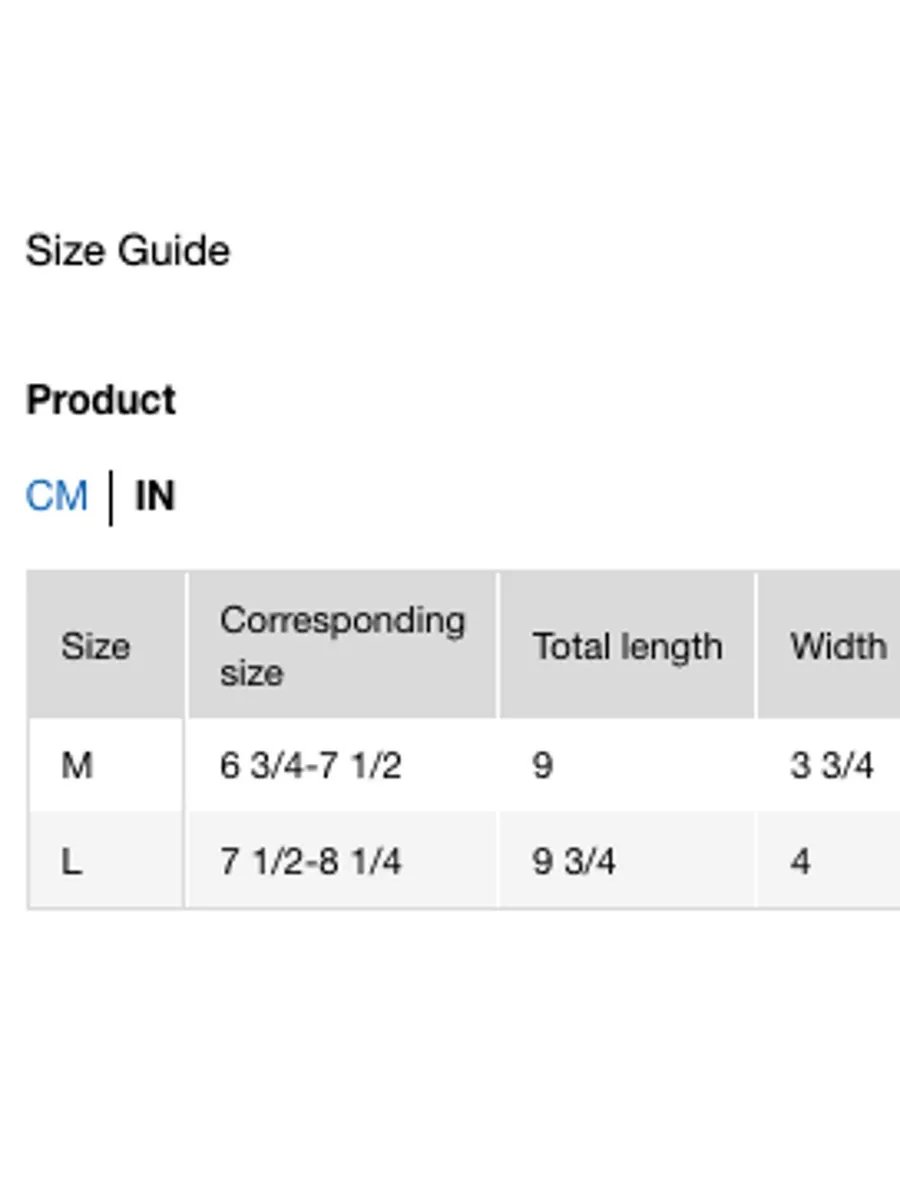Image resolution: width=900 pixels, height=1196 pixels.
Task: Click the Size Guide heading
Action: [x=127, y=251]
